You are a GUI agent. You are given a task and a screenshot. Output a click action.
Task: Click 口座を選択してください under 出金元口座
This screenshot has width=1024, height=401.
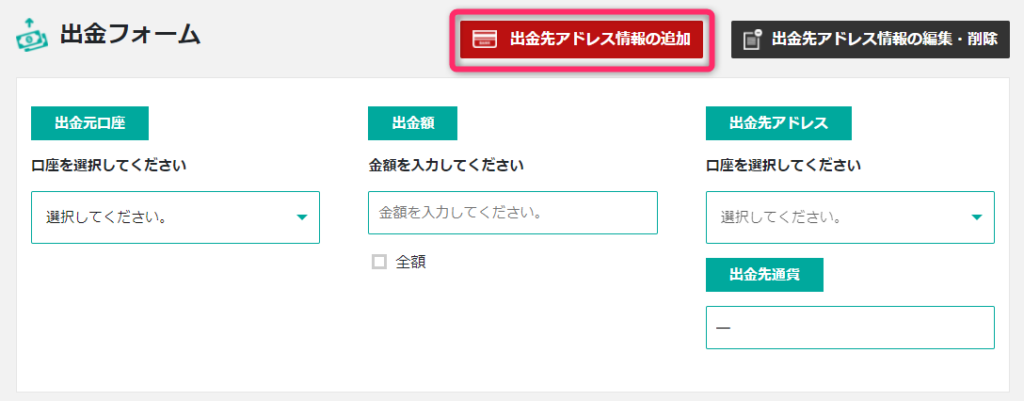(x=108, y=165)
